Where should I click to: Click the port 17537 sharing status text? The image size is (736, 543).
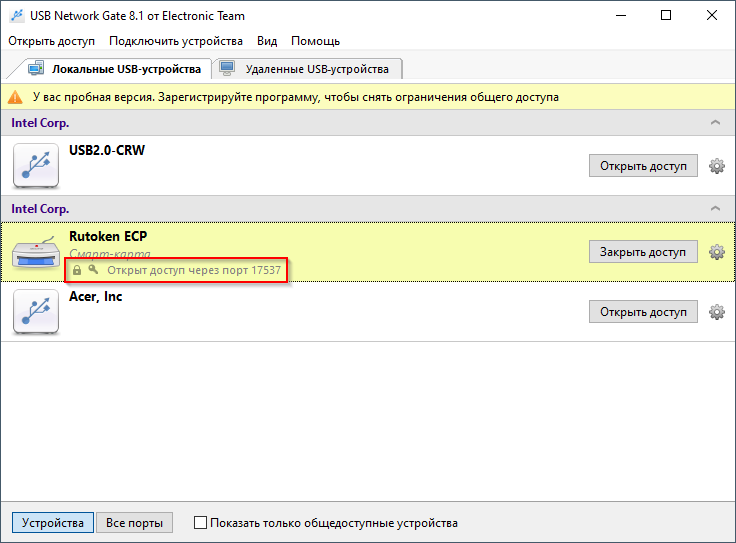click(194, 270)
